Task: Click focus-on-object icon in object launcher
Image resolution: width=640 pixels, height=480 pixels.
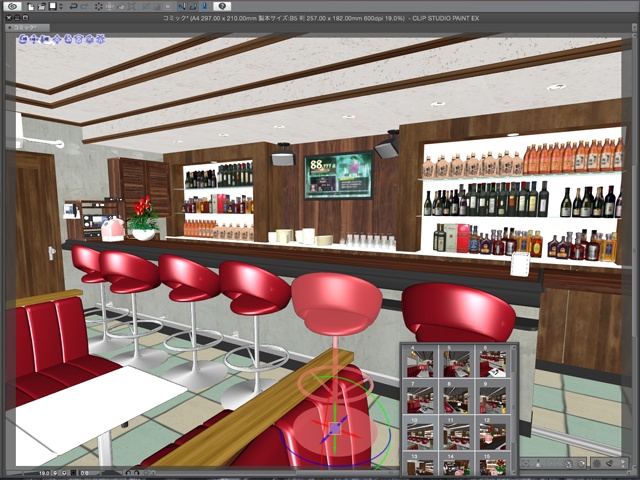Action: 526,463
